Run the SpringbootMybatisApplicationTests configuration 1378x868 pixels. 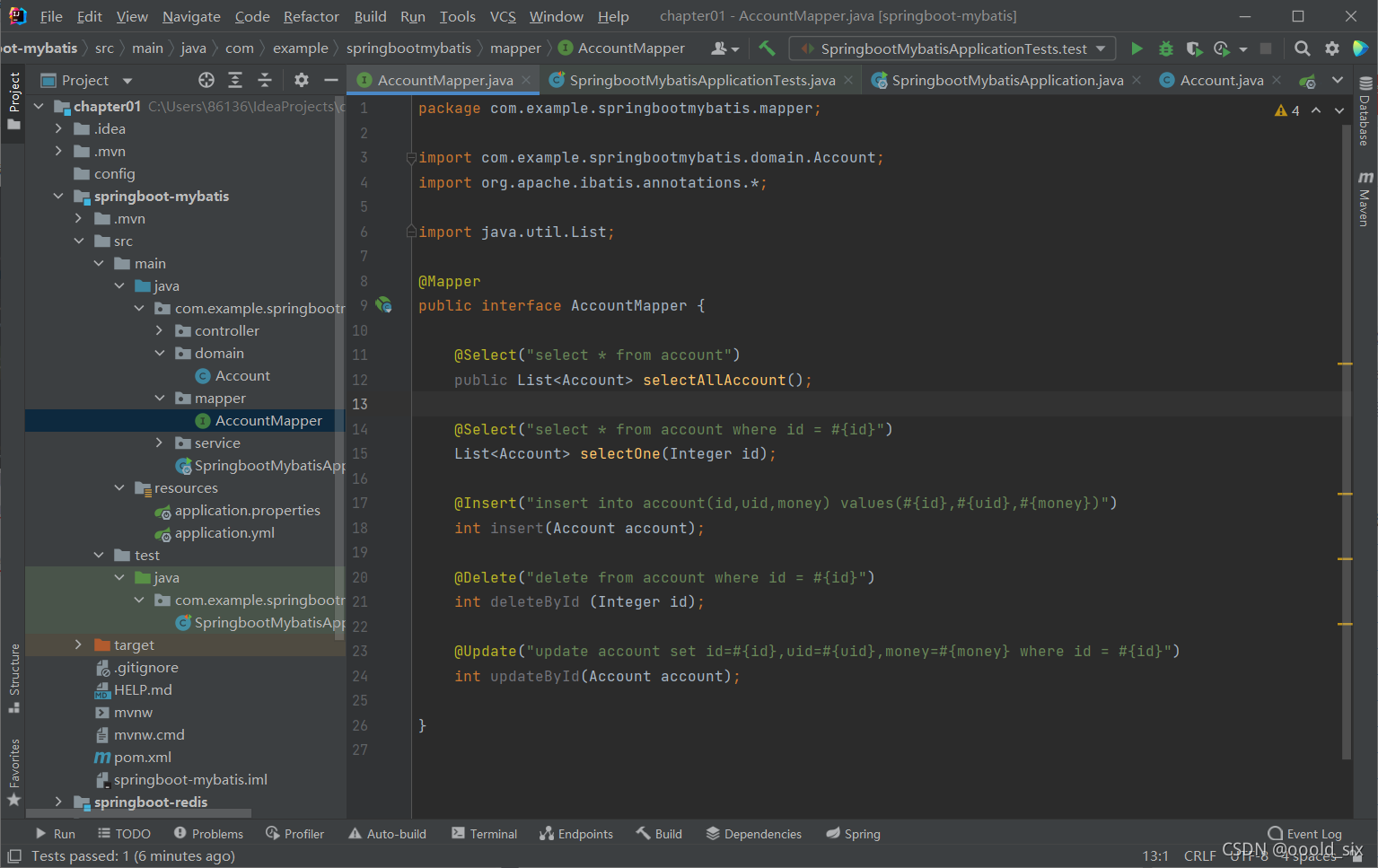pyautogui.click(x=1137, y=48)
